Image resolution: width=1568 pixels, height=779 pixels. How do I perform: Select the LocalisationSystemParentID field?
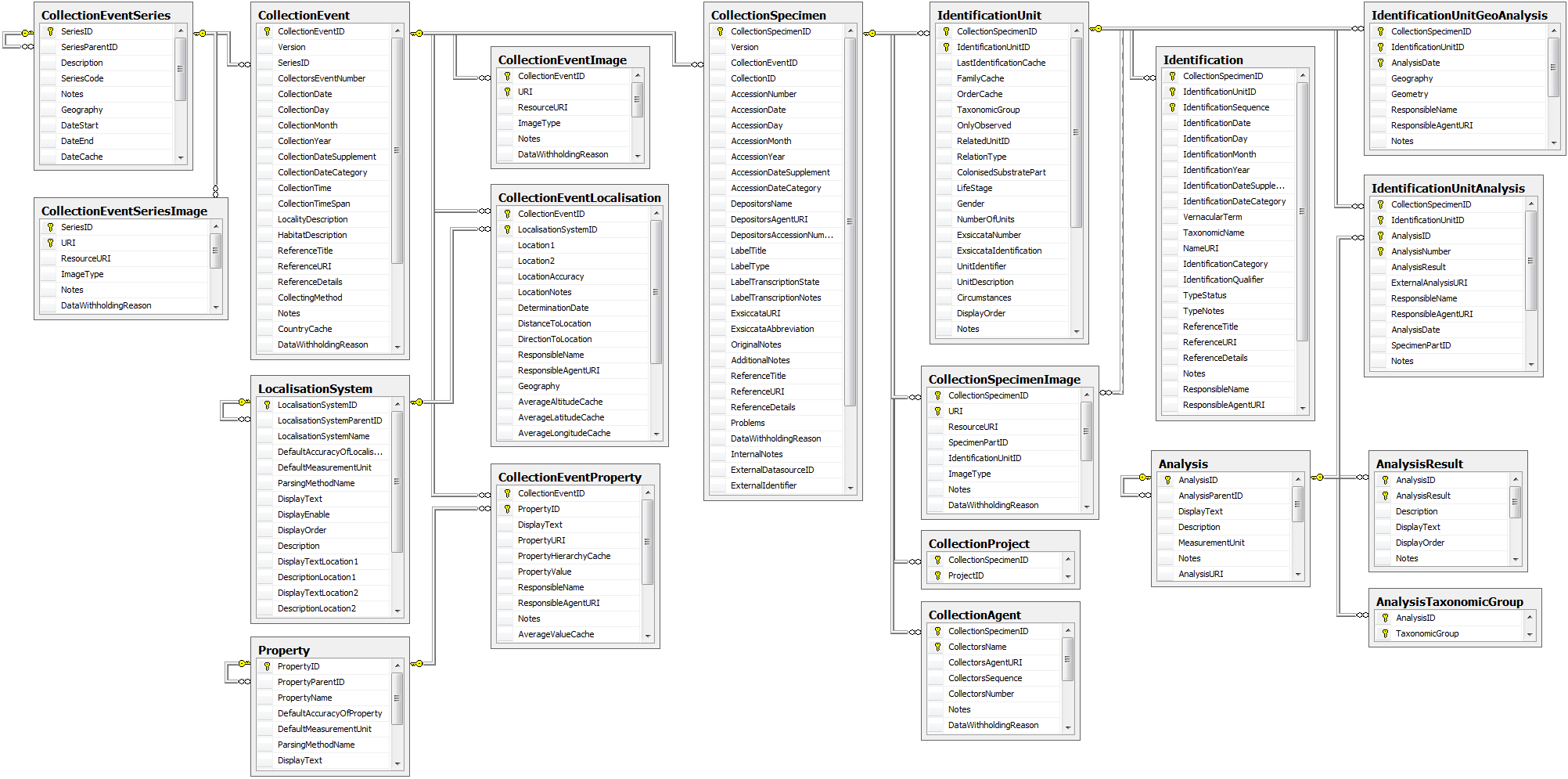[323, 420]
